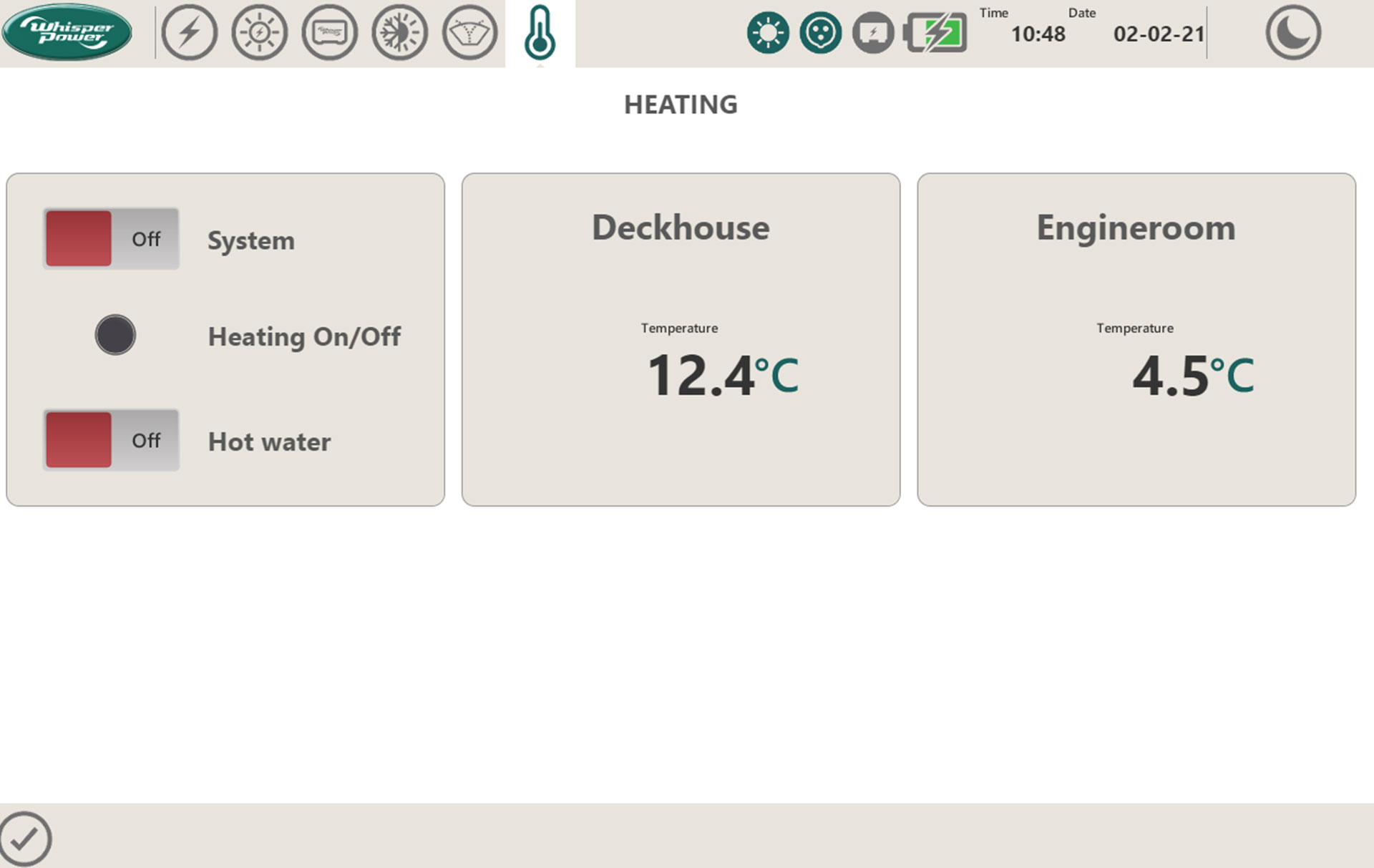Screen dimensions: 1374x868
Task: Click the battery charging status icon
Action: (x=936, y=33)
